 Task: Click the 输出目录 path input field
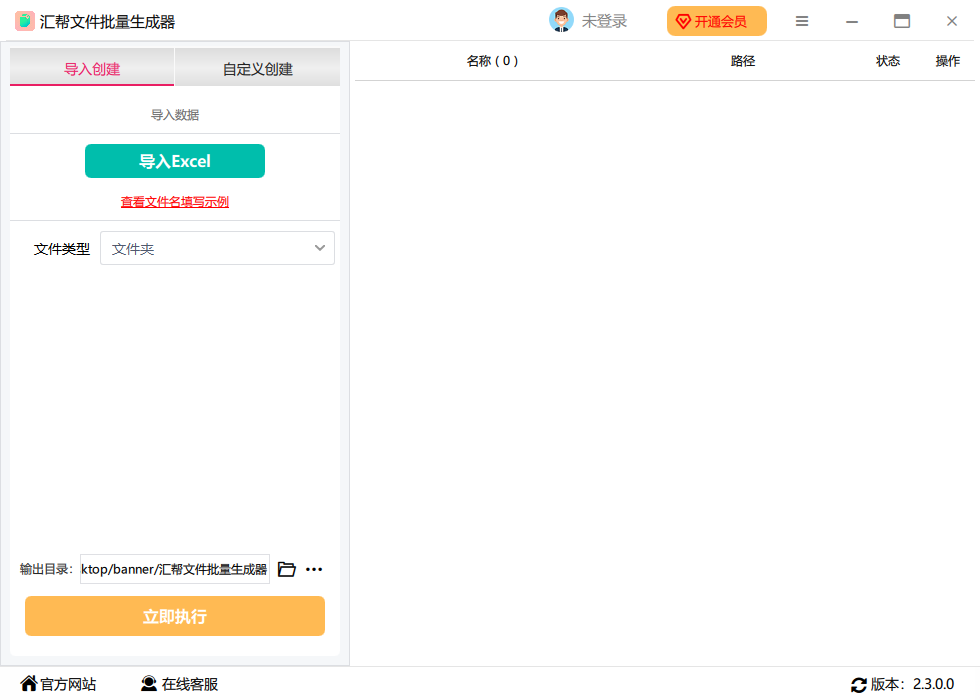click(x=175, y=569)
